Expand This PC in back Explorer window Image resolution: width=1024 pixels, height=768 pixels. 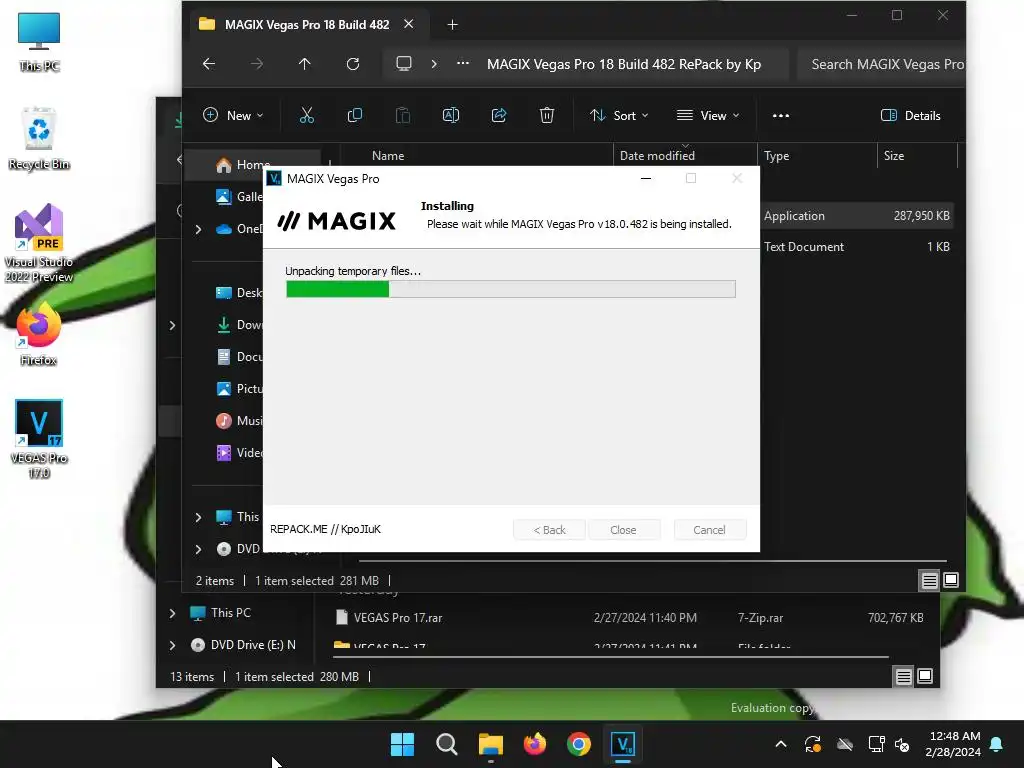[x=172, y=613]
